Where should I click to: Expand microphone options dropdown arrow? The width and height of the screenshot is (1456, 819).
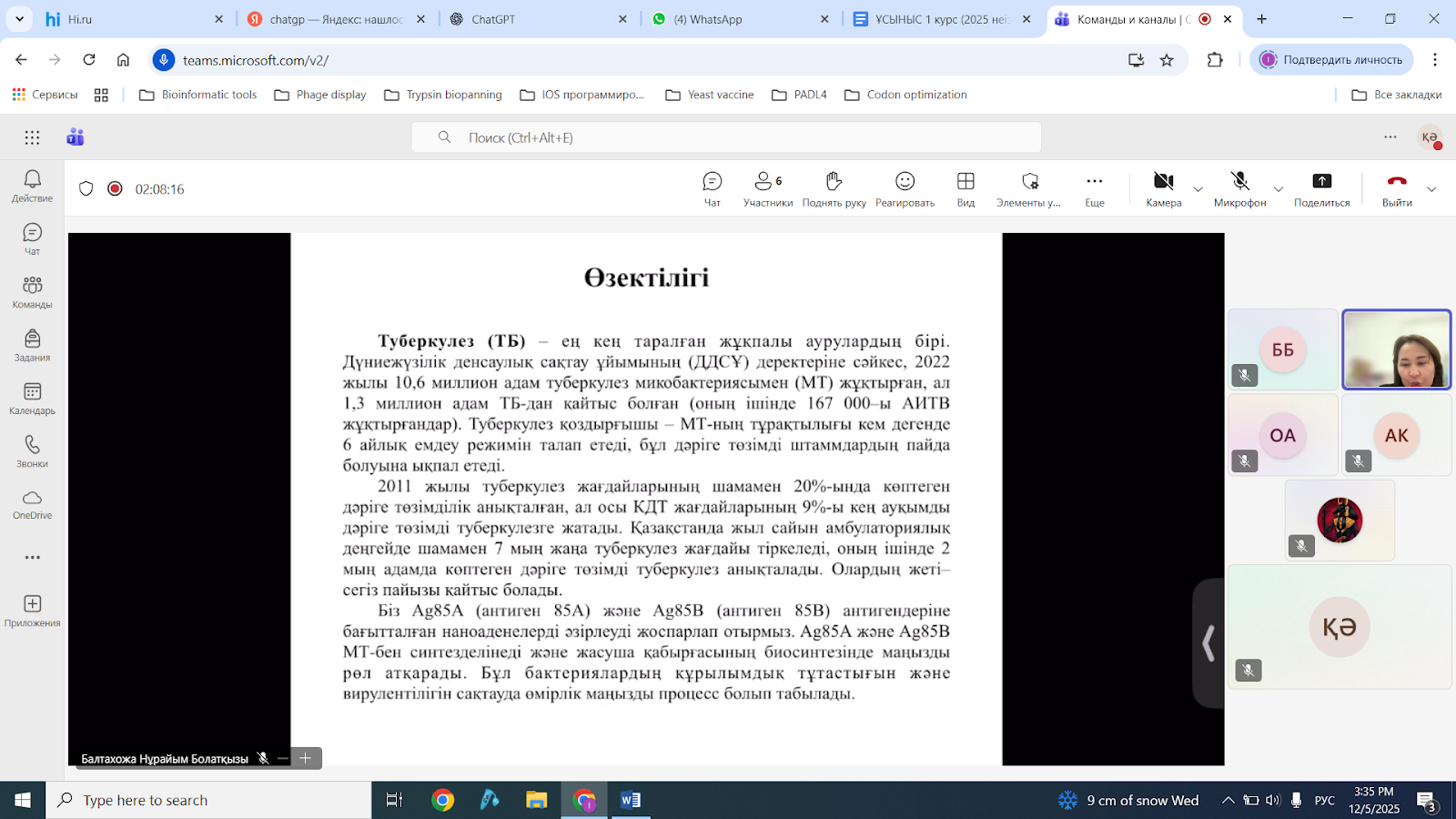point(1278,189)
